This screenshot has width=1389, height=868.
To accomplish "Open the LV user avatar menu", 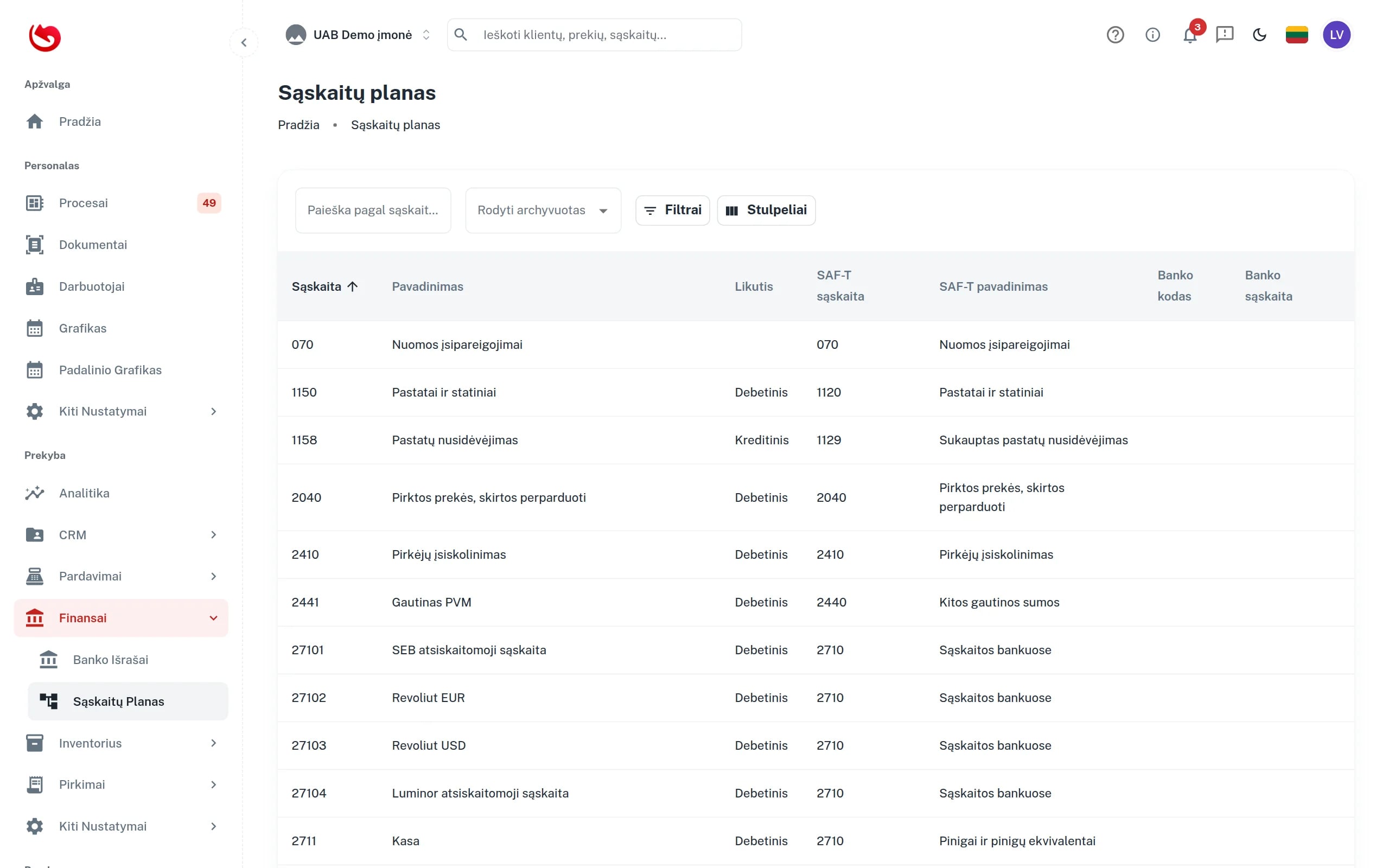I will tap(1336, 35).
